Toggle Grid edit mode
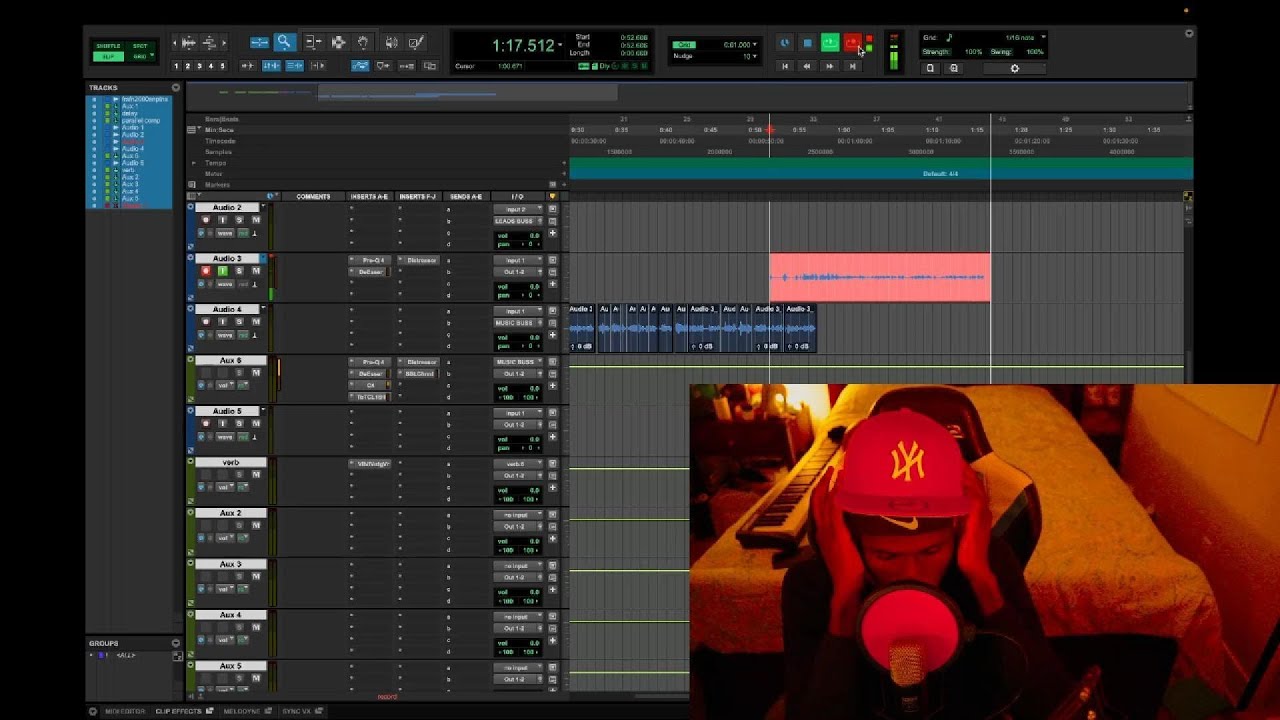The width and height of the screenshot is (1280, 720). coord(140,56)
